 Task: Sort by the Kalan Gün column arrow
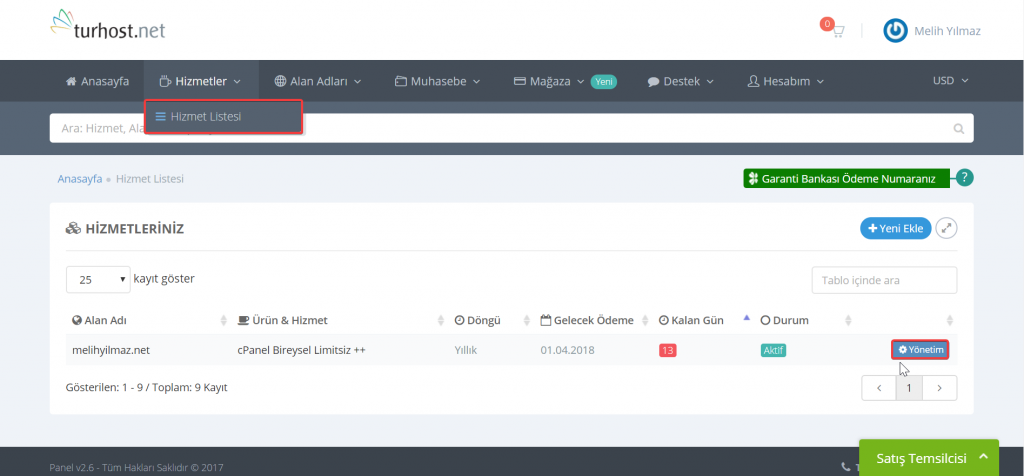point(745,320)
